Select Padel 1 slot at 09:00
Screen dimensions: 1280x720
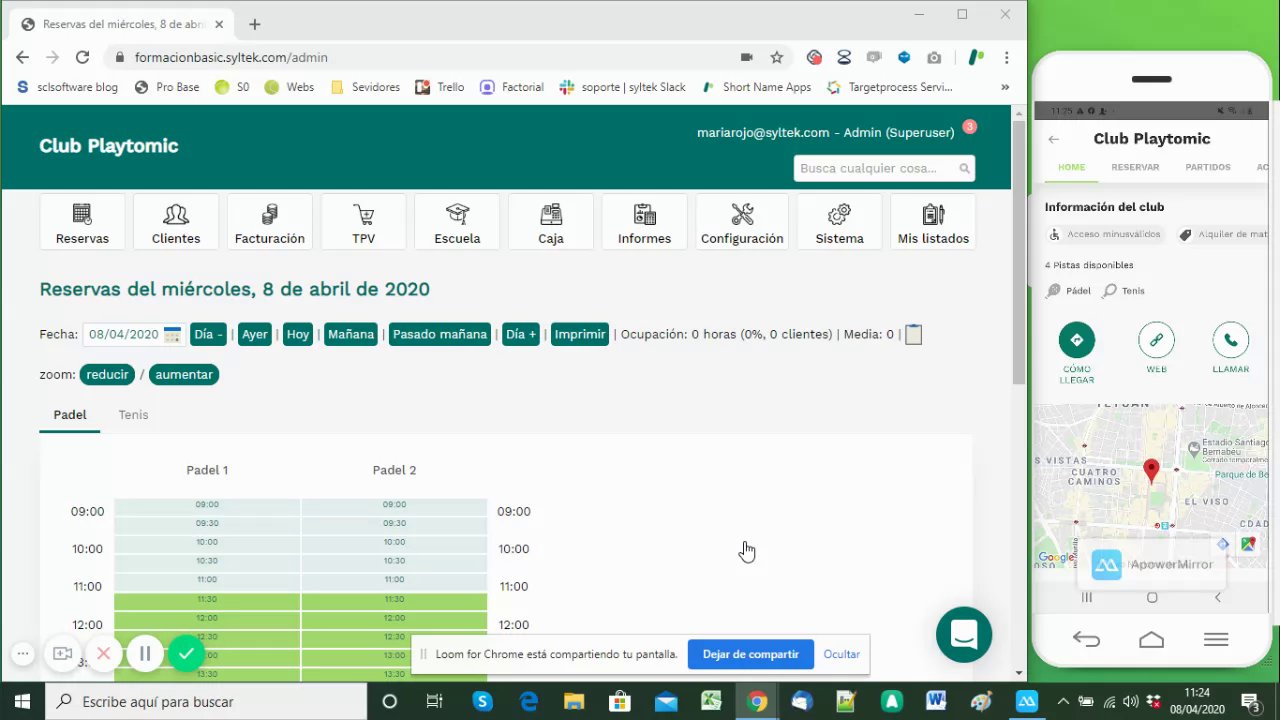[207, 505]
